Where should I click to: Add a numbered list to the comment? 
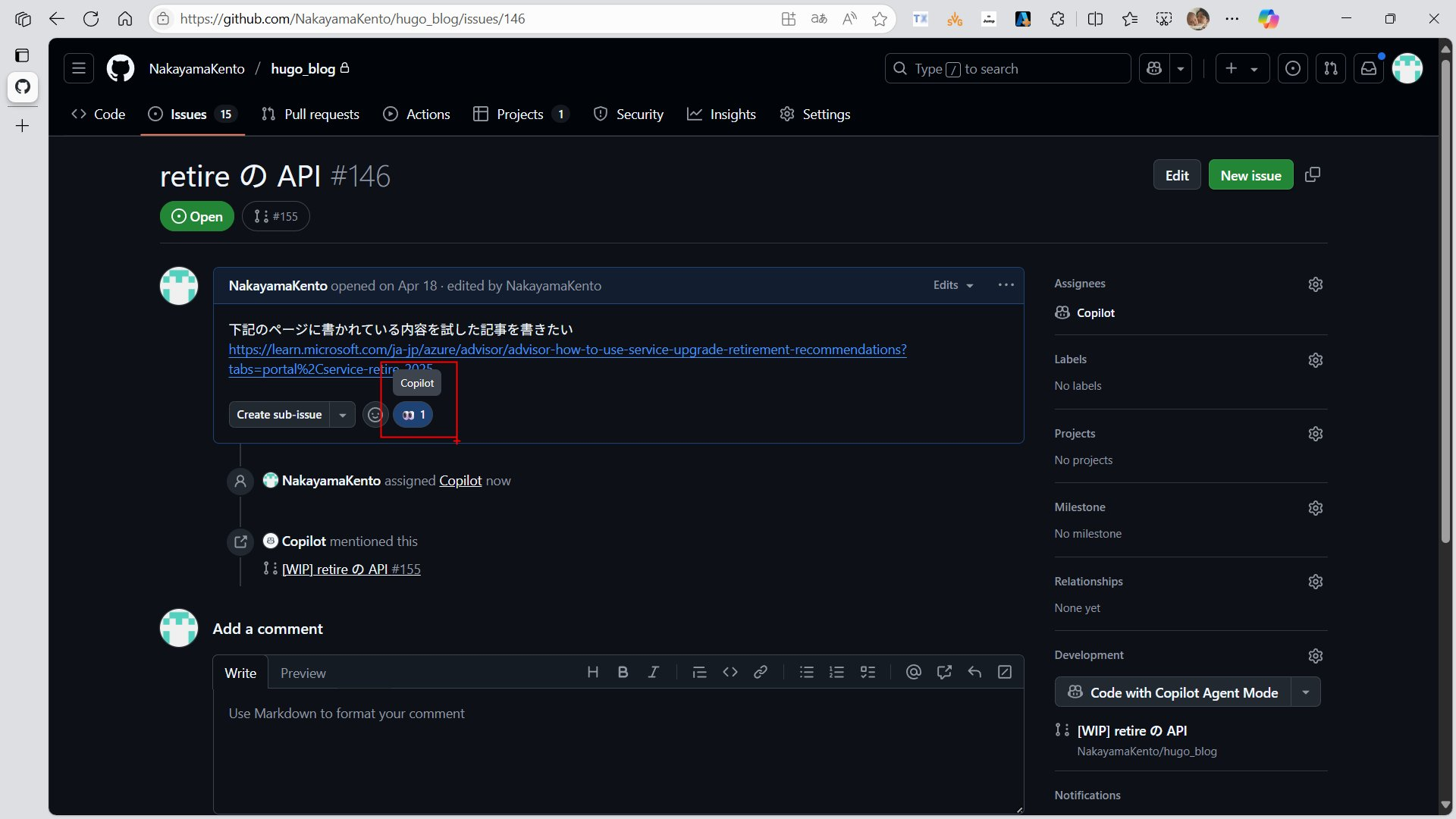836,672
